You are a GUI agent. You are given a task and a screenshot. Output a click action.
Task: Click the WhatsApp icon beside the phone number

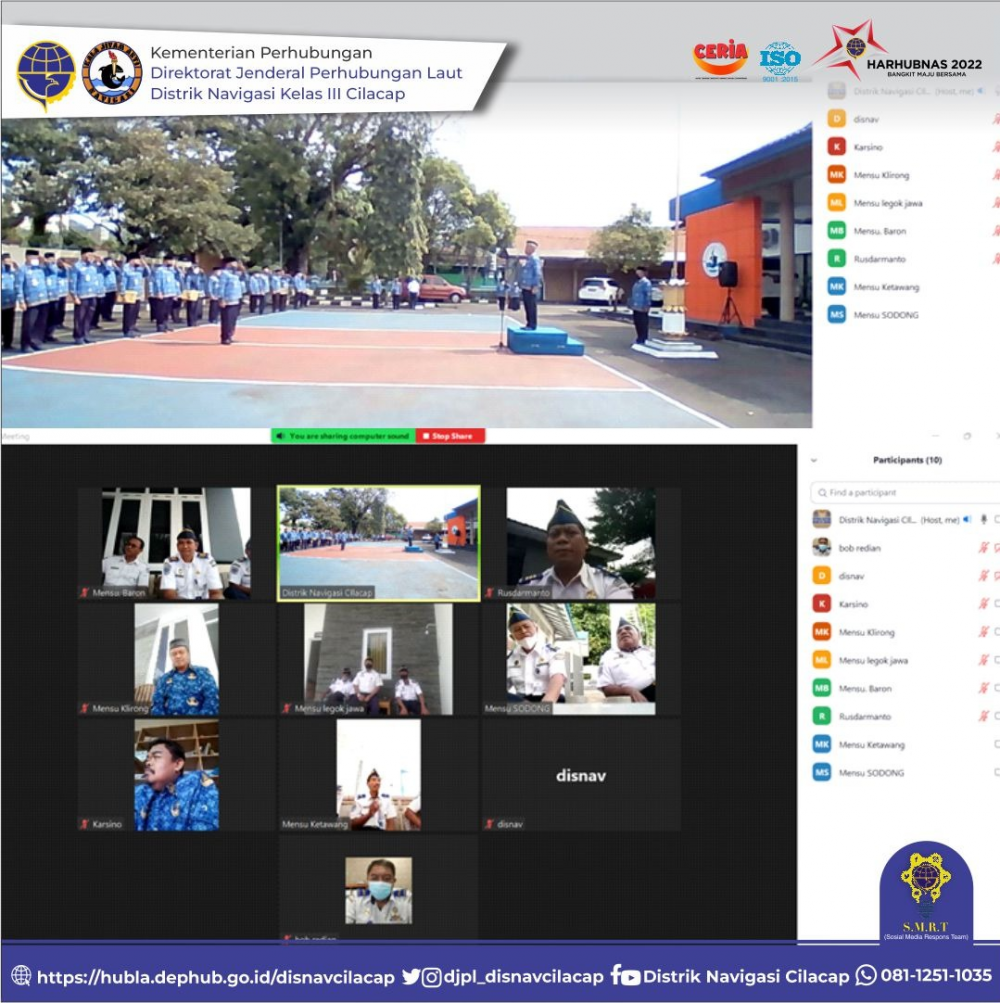coord(866,975)
